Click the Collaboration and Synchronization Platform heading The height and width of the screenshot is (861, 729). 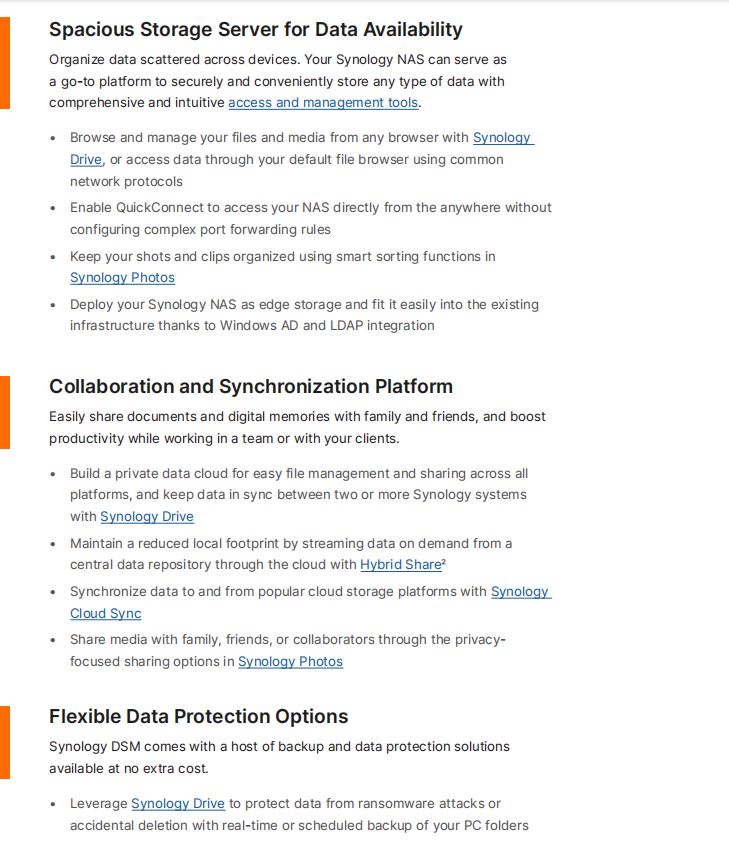tap(251, 386)
